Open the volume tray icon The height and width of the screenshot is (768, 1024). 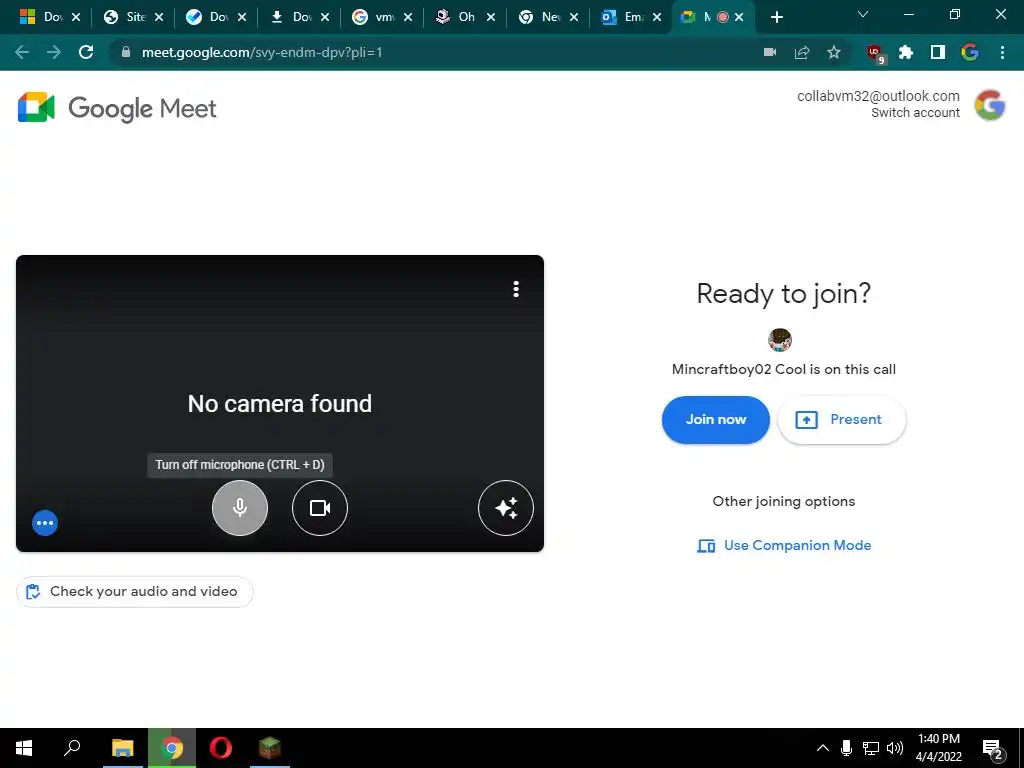click(895, 748)
